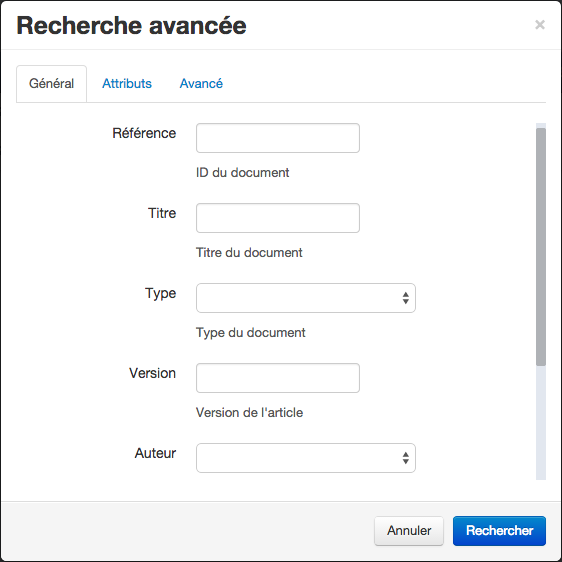Image resolution: width=562 pixels, height=562 pixels.
Task: Focus the Référence text field
Action: 278,138
